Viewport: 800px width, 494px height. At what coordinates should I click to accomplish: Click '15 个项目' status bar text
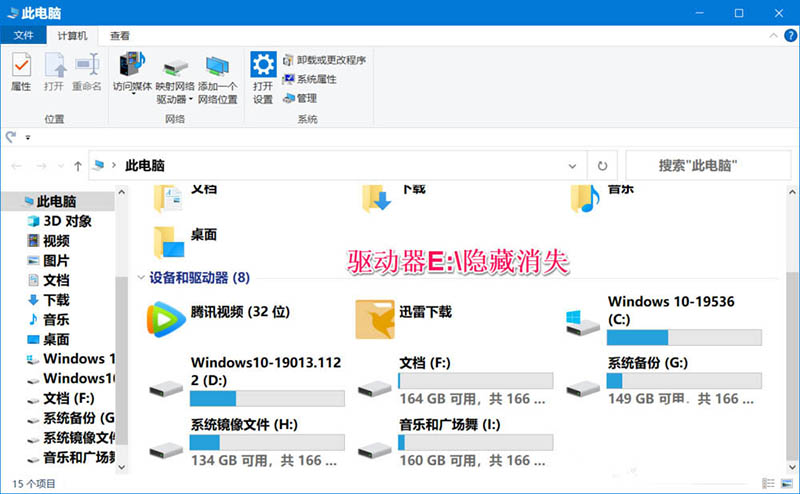click(x=34, y=483)
